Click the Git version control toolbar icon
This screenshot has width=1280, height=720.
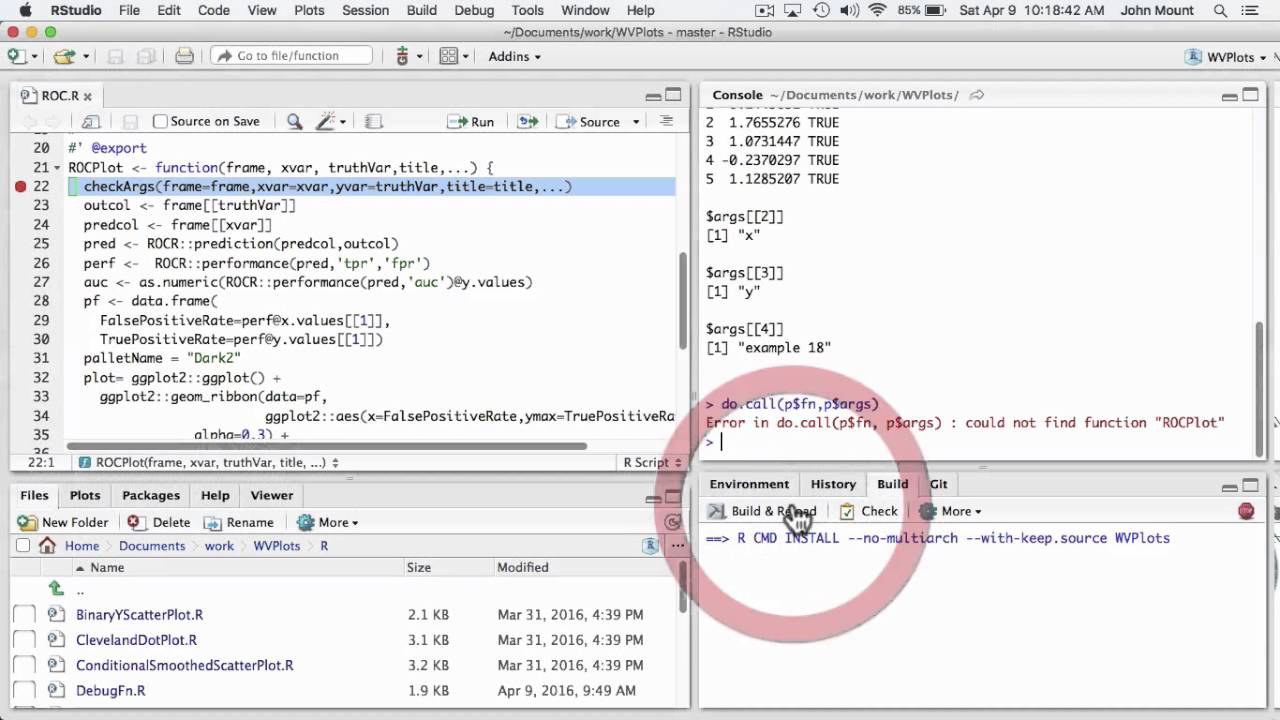coord(402,56)
